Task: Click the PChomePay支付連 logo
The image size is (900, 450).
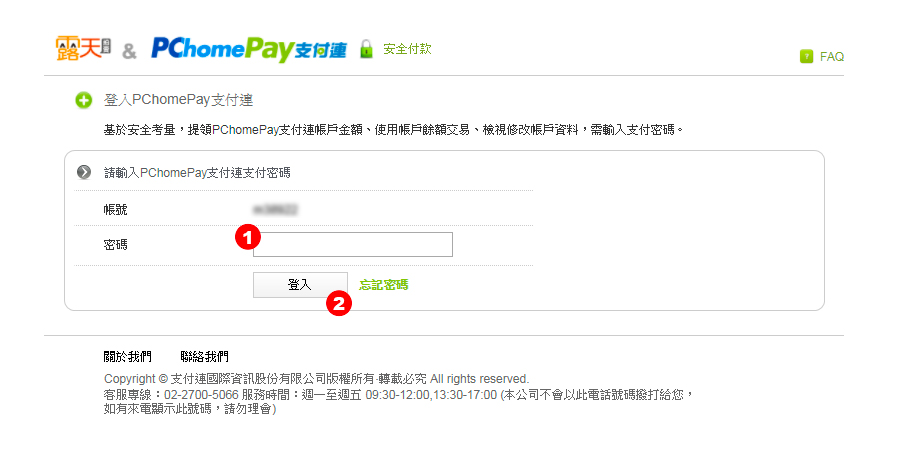Action: tap(249, 49)
